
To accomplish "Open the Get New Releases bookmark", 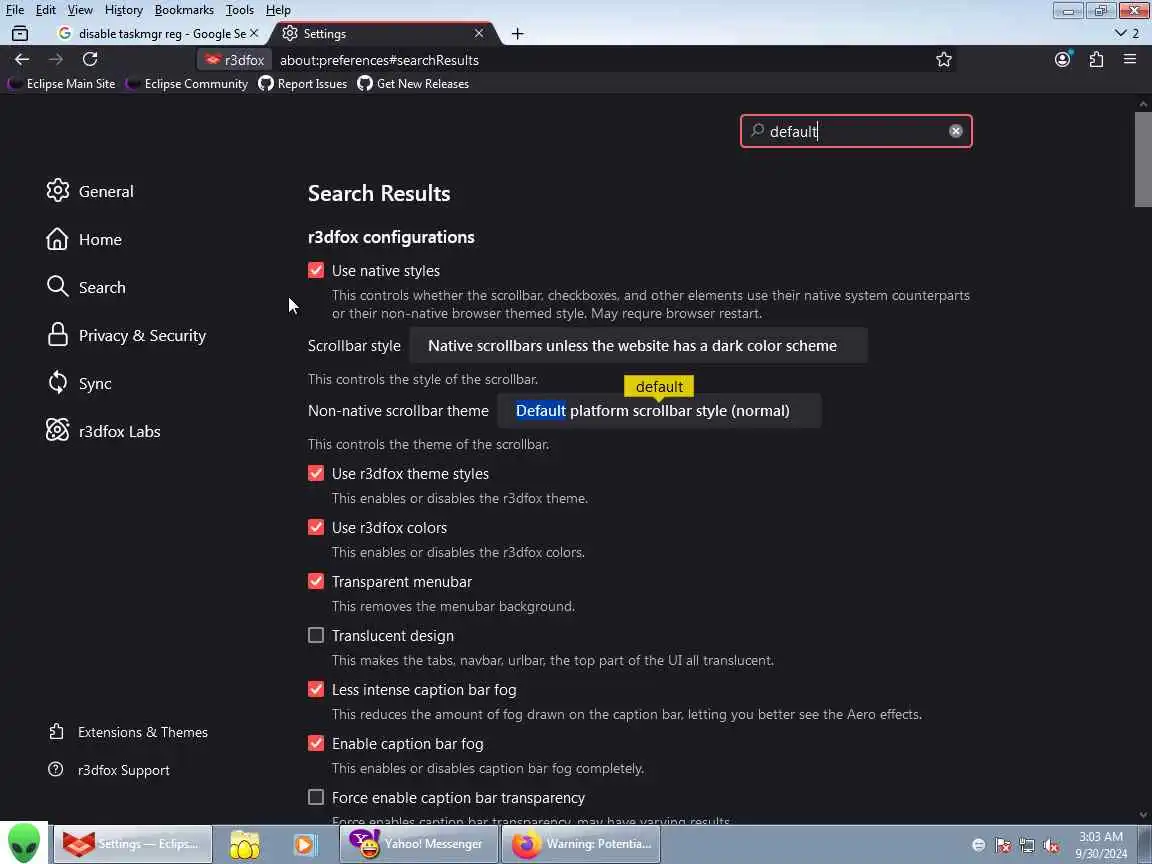I will 413,84.
